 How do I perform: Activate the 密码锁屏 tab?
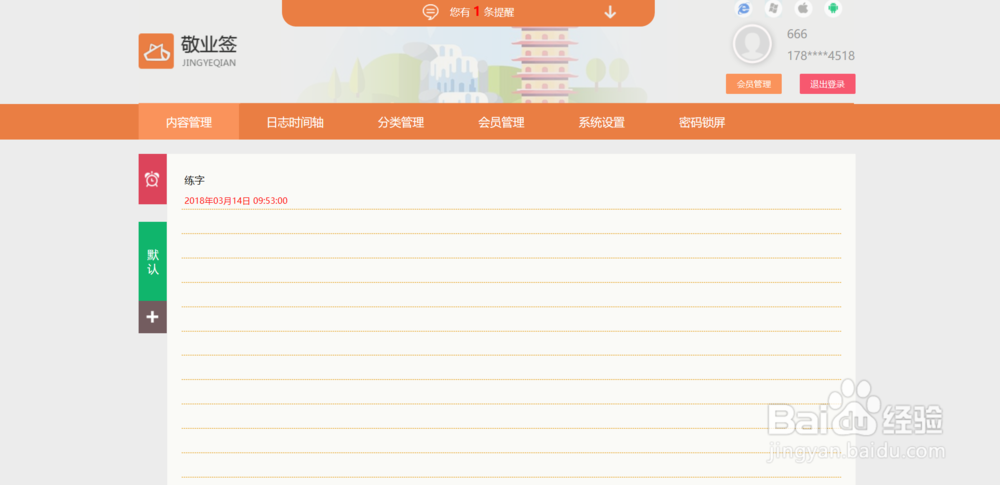tap(702, 123)
